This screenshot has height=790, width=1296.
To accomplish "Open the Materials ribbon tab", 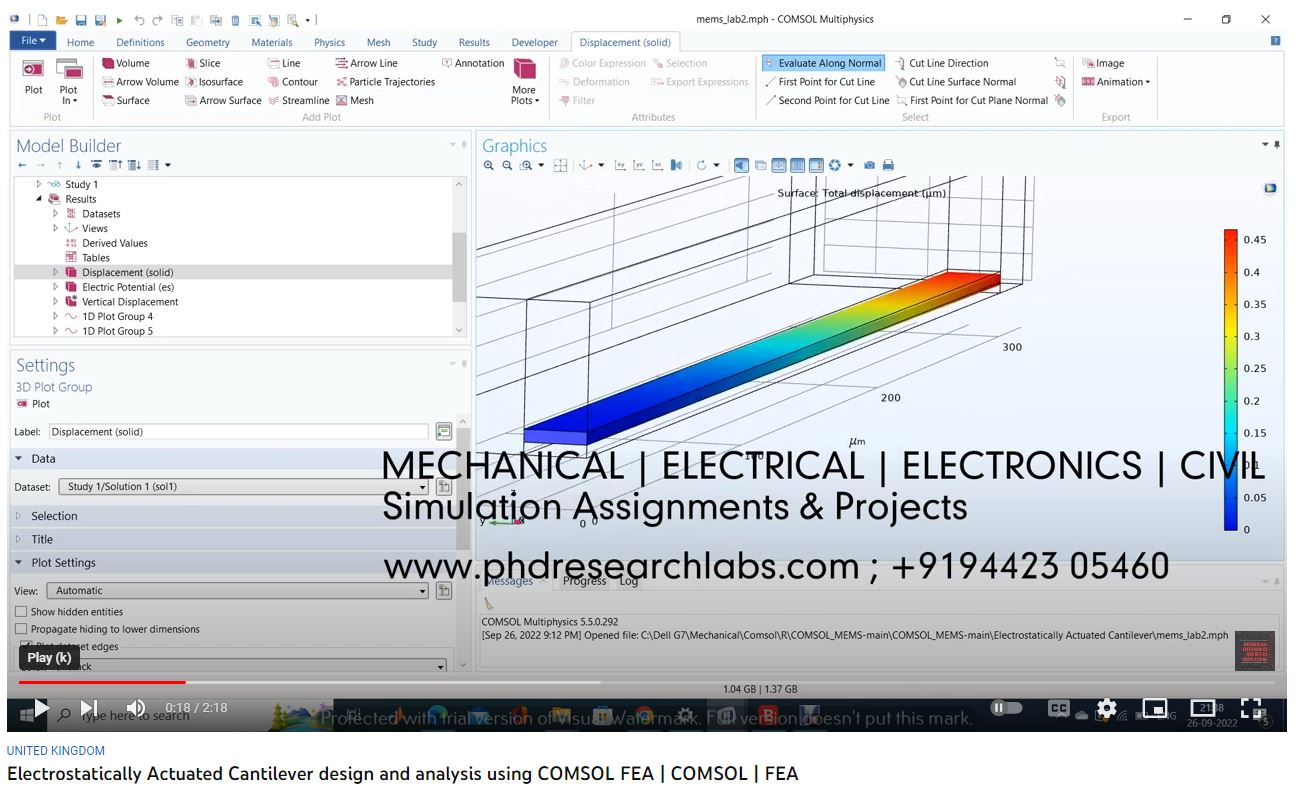I will point(272,42).
